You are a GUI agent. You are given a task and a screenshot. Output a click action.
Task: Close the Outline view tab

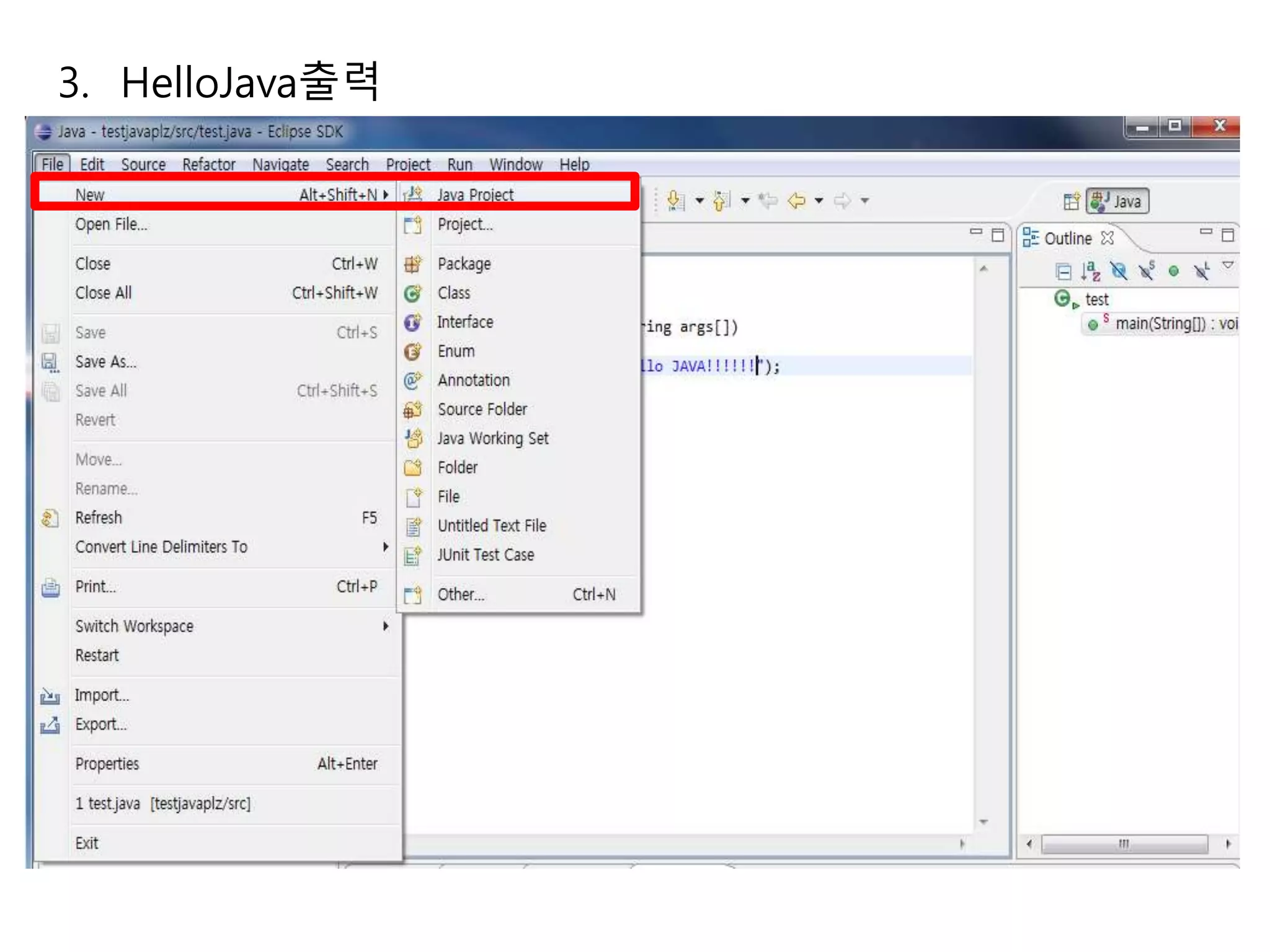(1108, 238)
